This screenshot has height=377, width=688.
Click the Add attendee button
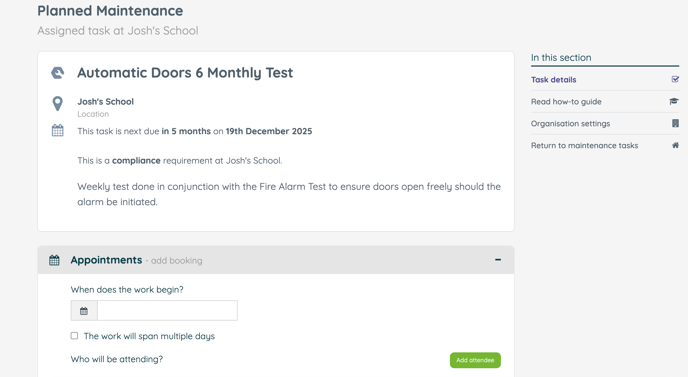pos(475,360)
